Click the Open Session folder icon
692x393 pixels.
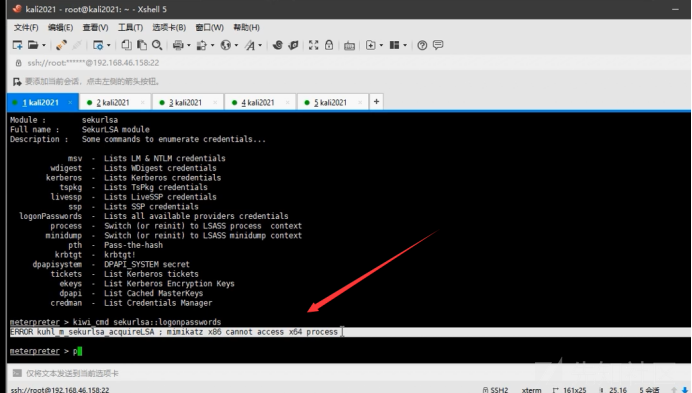click(33, 45)
